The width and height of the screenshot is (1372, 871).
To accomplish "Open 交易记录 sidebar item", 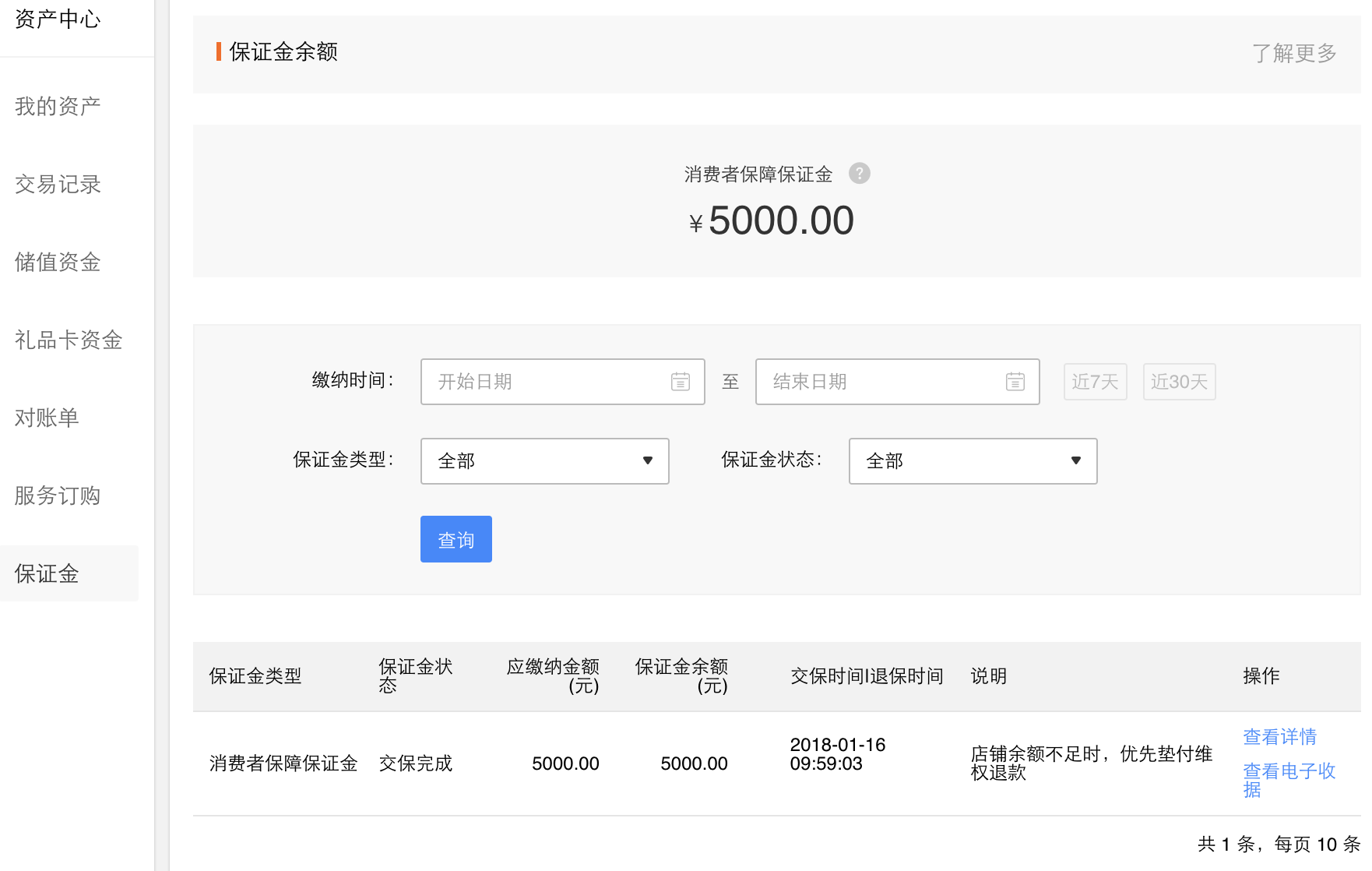I will coord(58,184).
